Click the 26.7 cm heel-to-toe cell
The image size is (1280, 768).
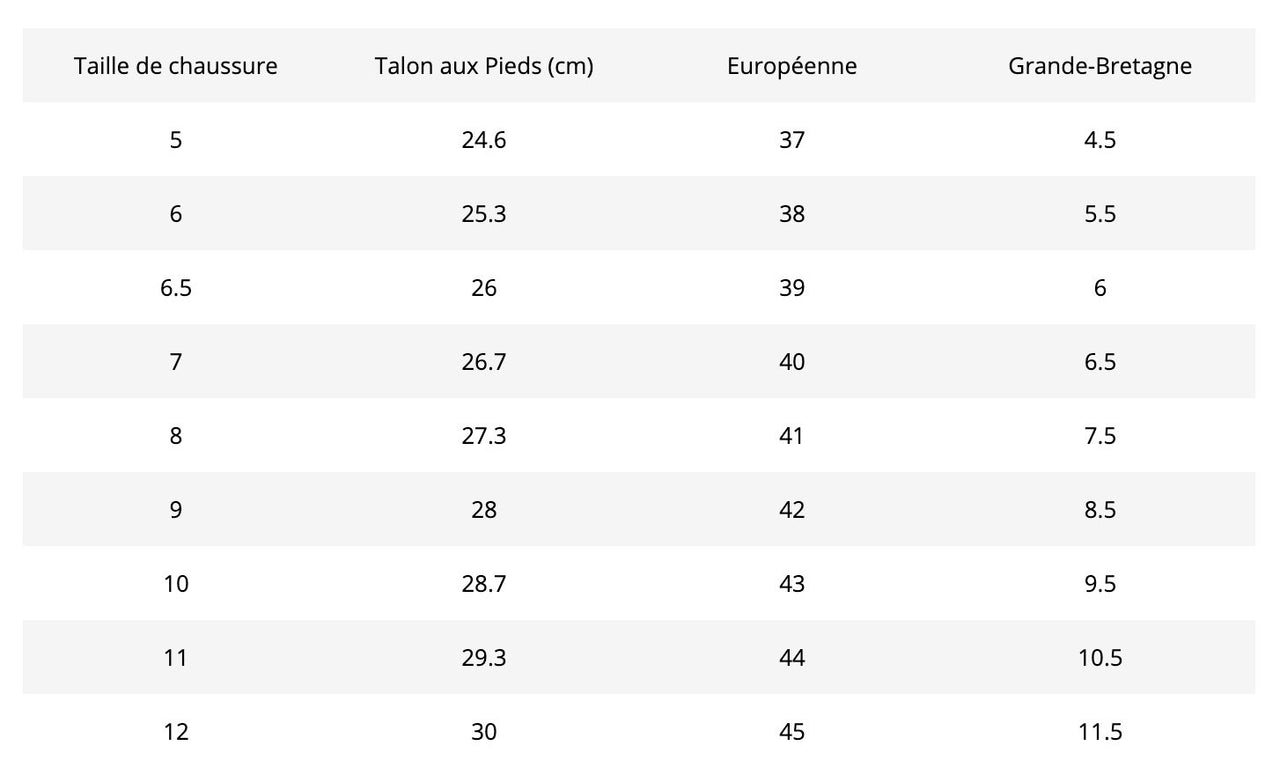tap(484, 362)
